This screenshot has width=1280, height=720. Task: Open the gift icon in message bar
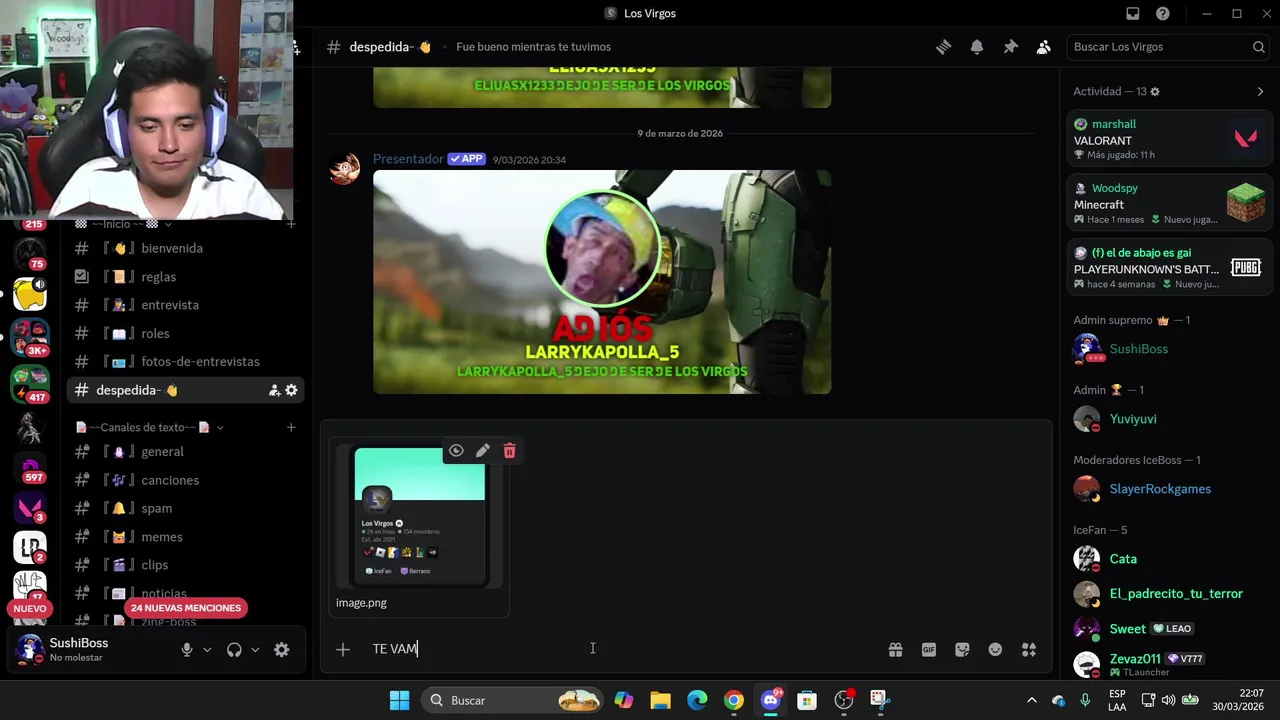pyautogui.click(x=895, y=650)
